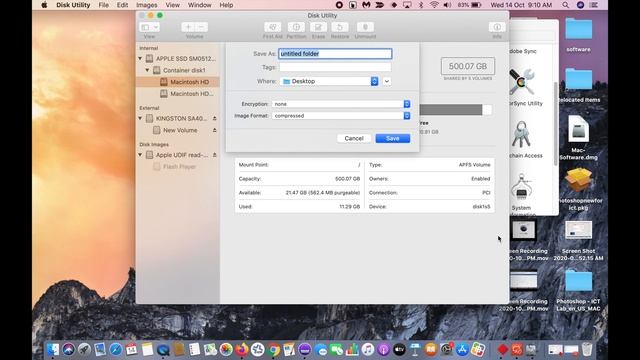Open Keychain Access in the Finder window
The image size is (640, 360).
[521, 135]
